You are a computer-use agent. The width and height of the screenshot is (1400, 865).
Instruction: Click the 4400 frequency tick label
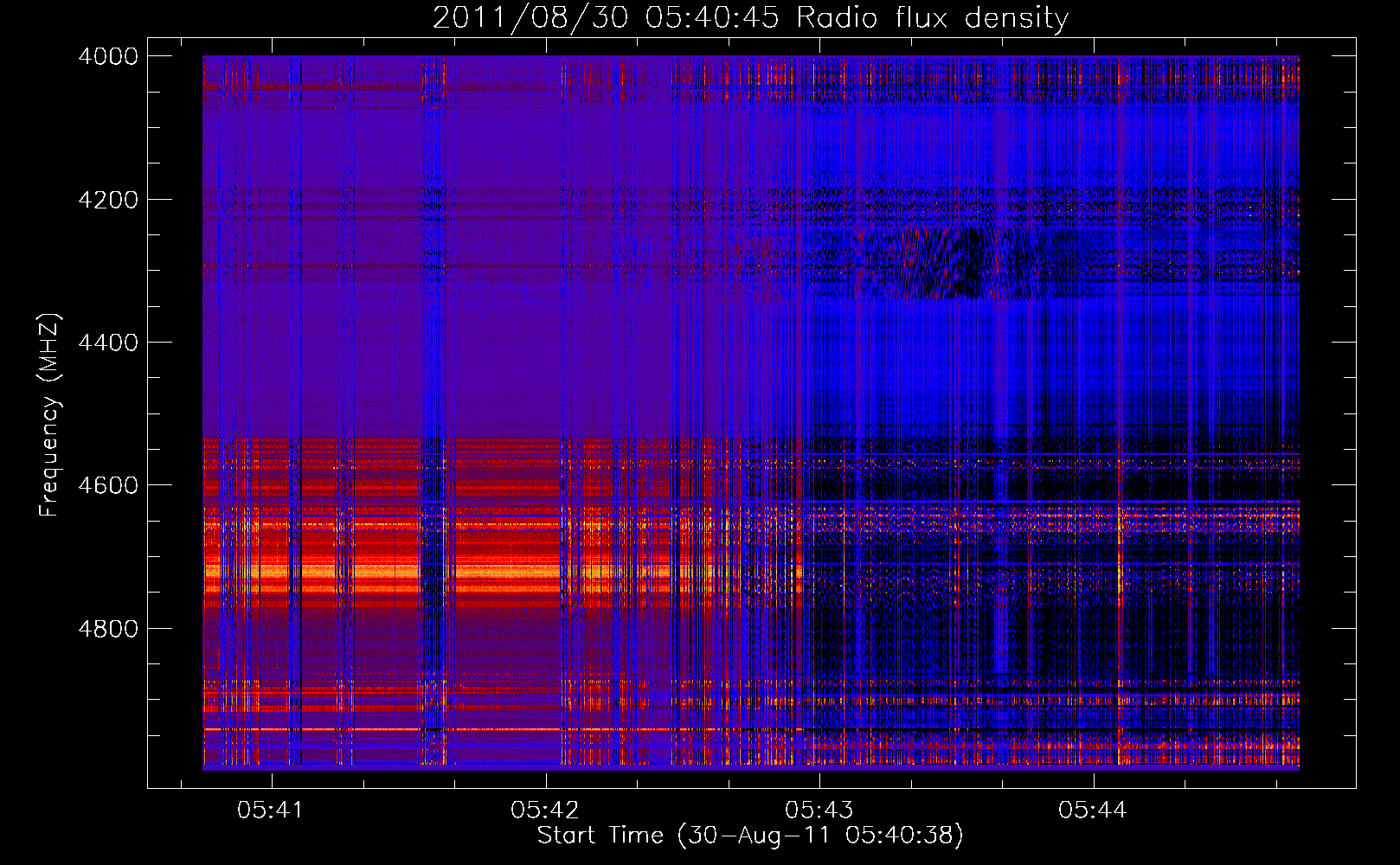click(108, 343)
